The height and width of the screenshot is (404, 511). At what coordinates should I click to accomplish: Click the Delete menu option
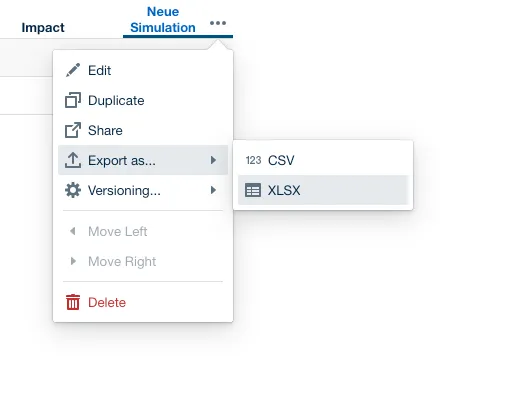(143, 302)
